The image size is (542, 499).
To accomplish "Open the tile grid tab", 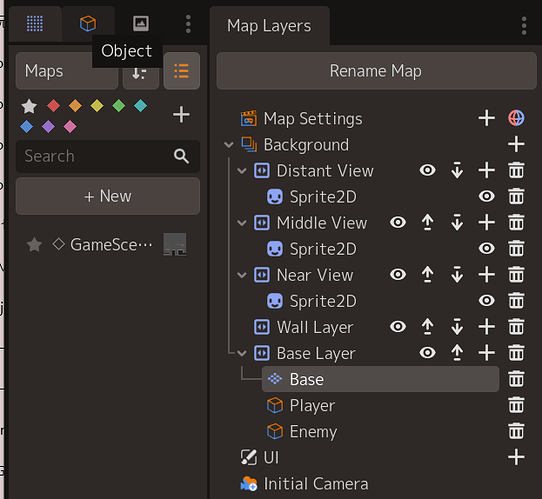I will tap(35, 23).
